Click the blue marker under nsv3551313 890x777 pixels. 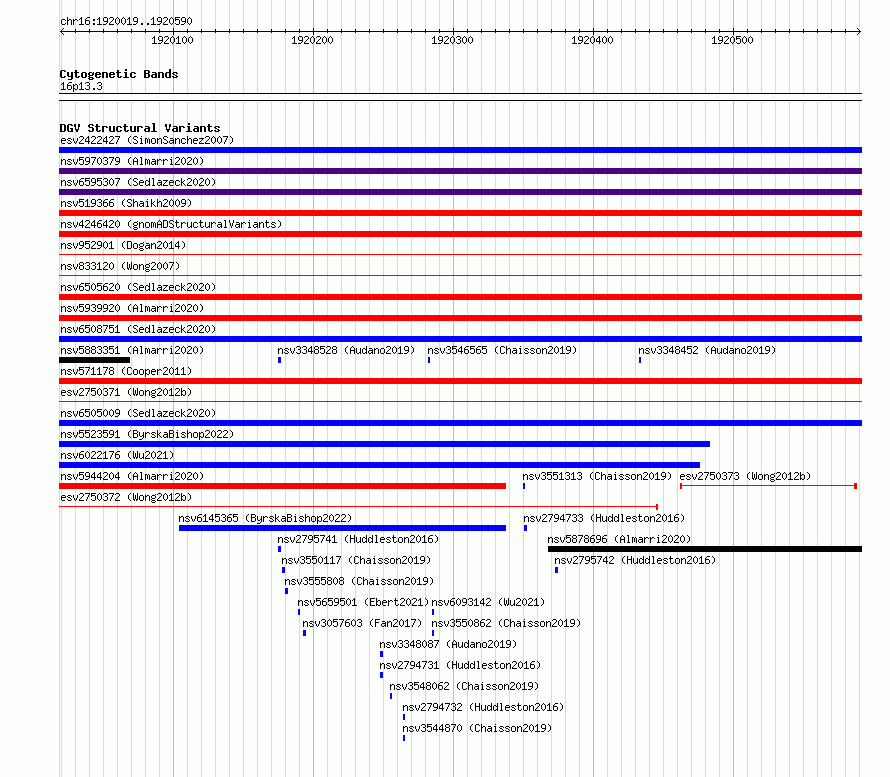tap(524, 486)
